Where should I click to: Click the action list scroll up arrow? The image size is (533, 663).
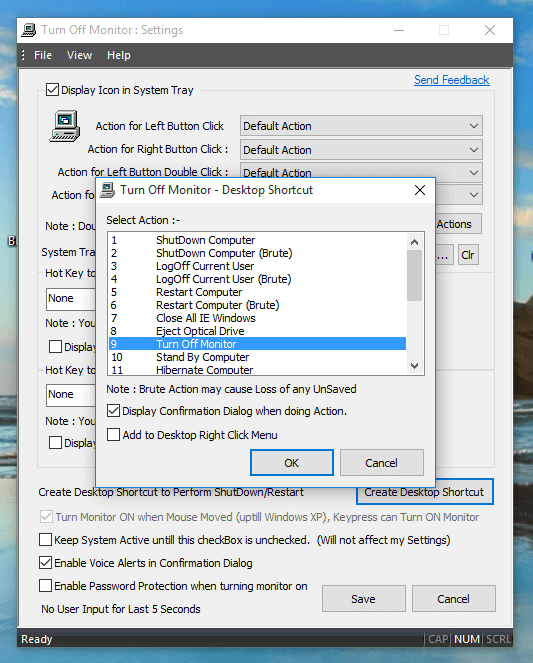point(415,242)
